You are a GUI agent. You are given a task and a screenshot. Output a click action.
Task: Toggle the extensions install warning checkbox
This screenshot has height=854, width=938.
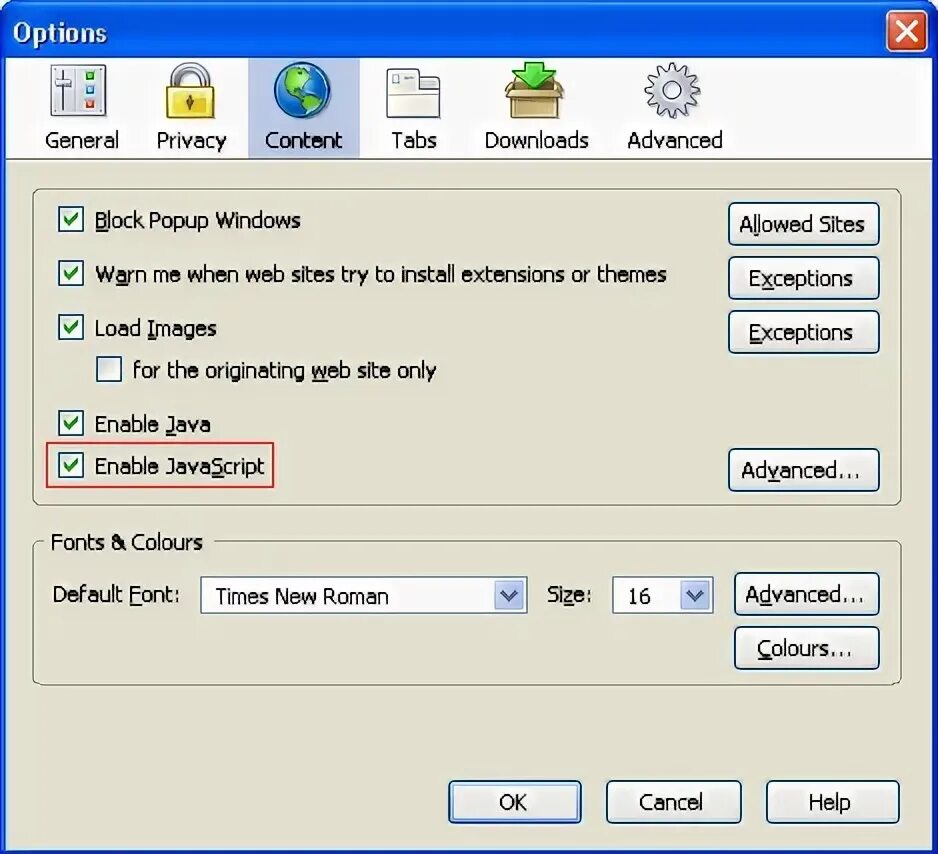tap(71, 273)
